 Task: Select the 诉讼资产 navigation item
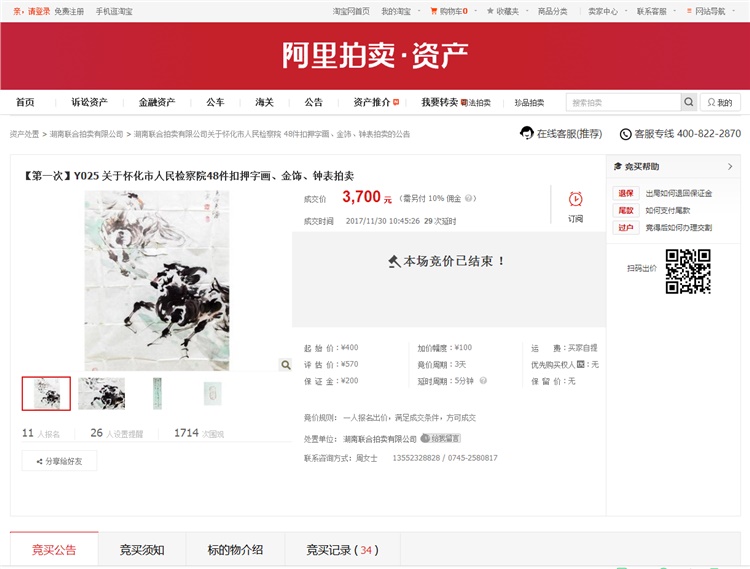point(89,102)
